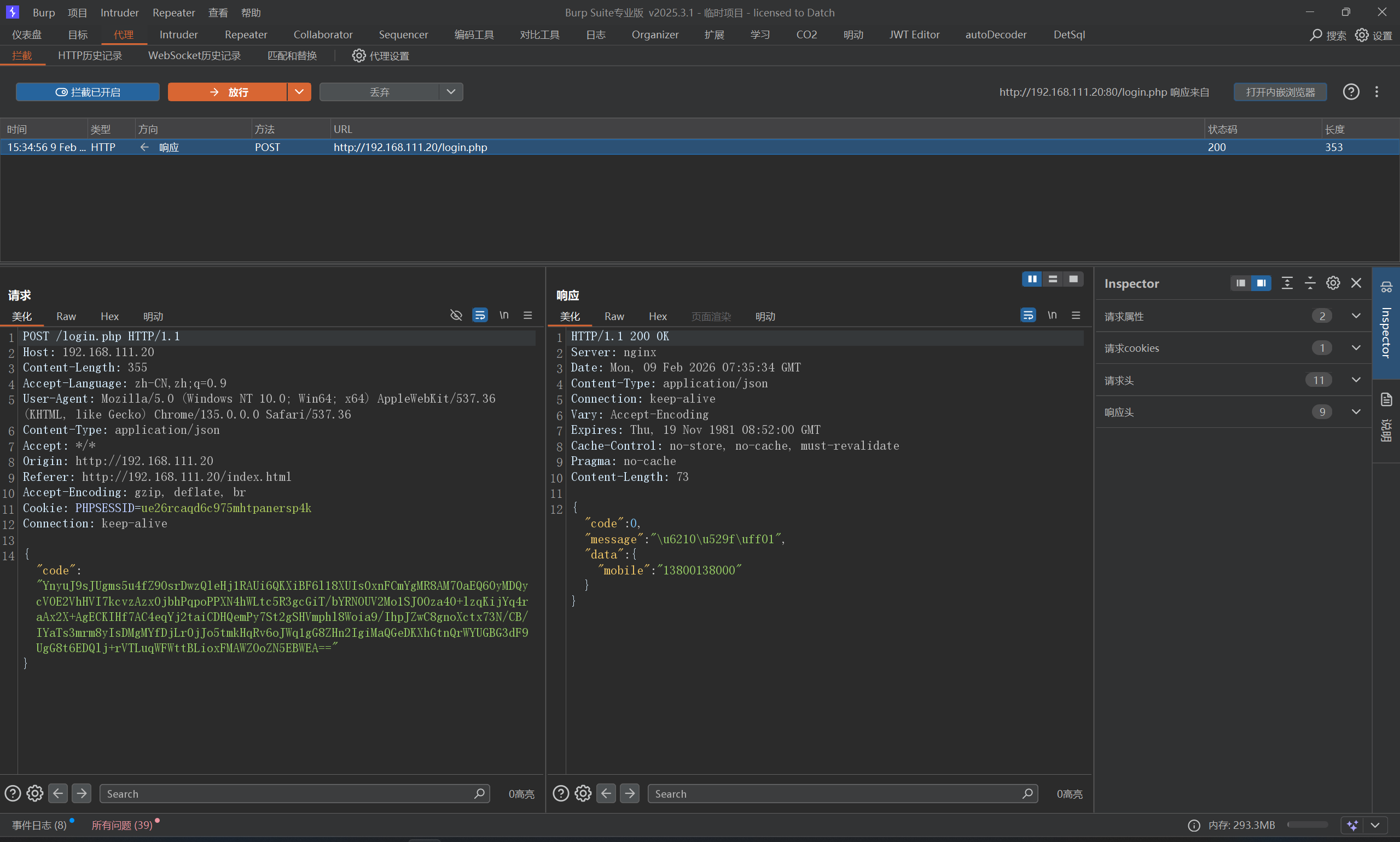Click the hide non-printable eye icon in request panel
Viewport: 1400px width, 842px height.
pyautogui.click(x=456, y=315)
